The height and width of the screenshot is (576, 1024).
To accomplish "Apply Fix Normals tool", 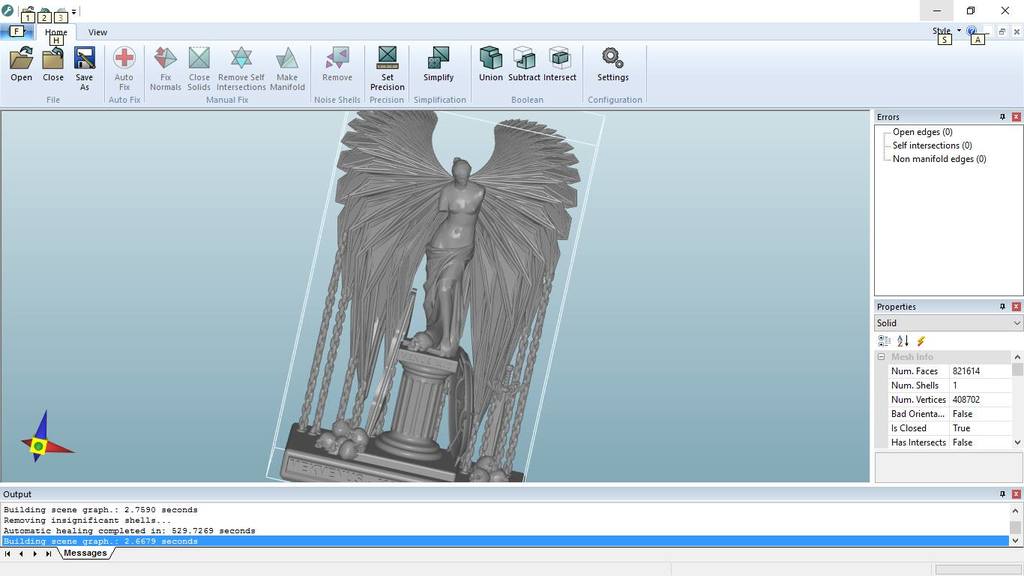I will pos(165,68).
